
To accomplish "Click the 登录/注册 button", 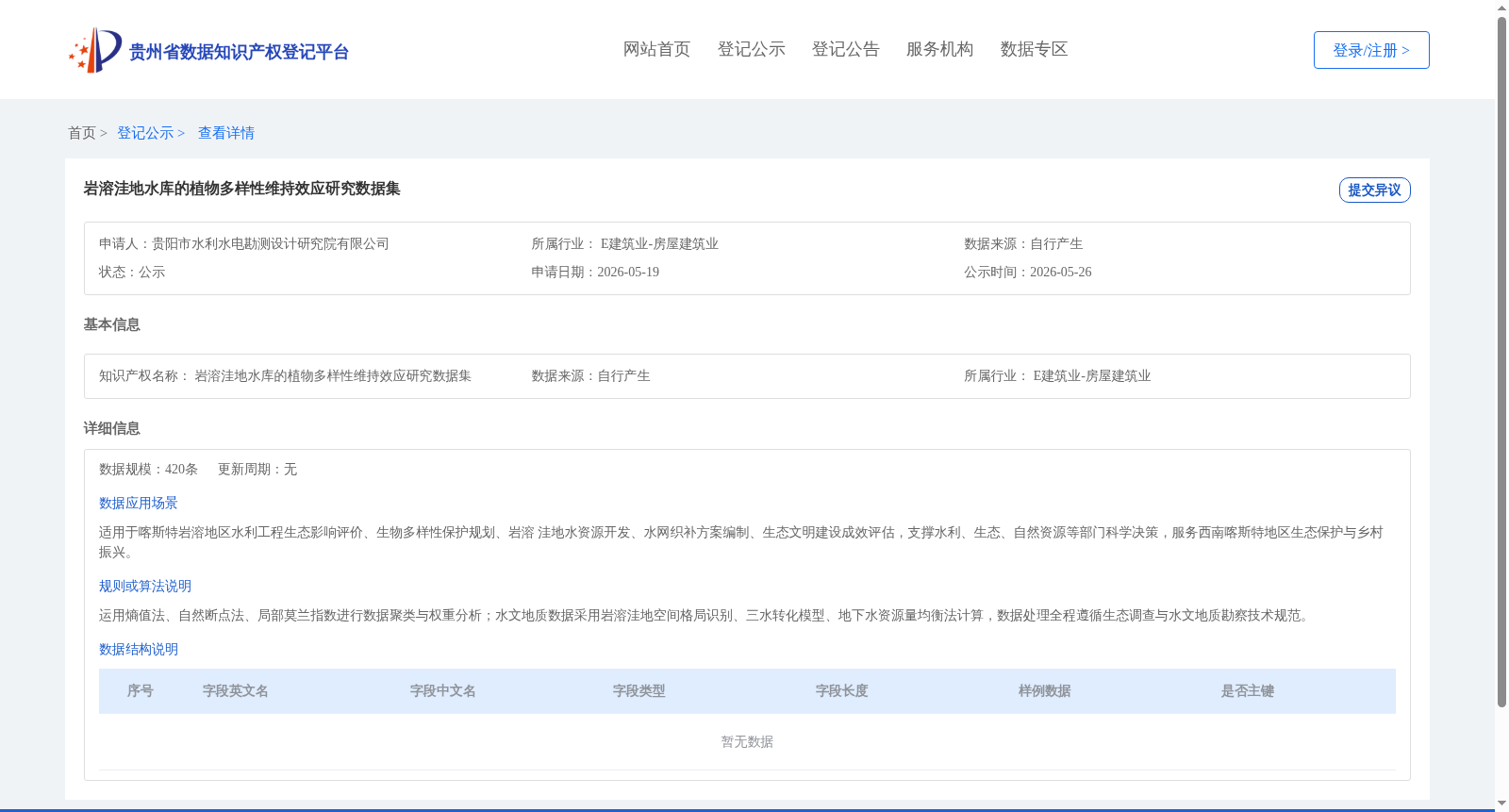I will (1371, 50).
